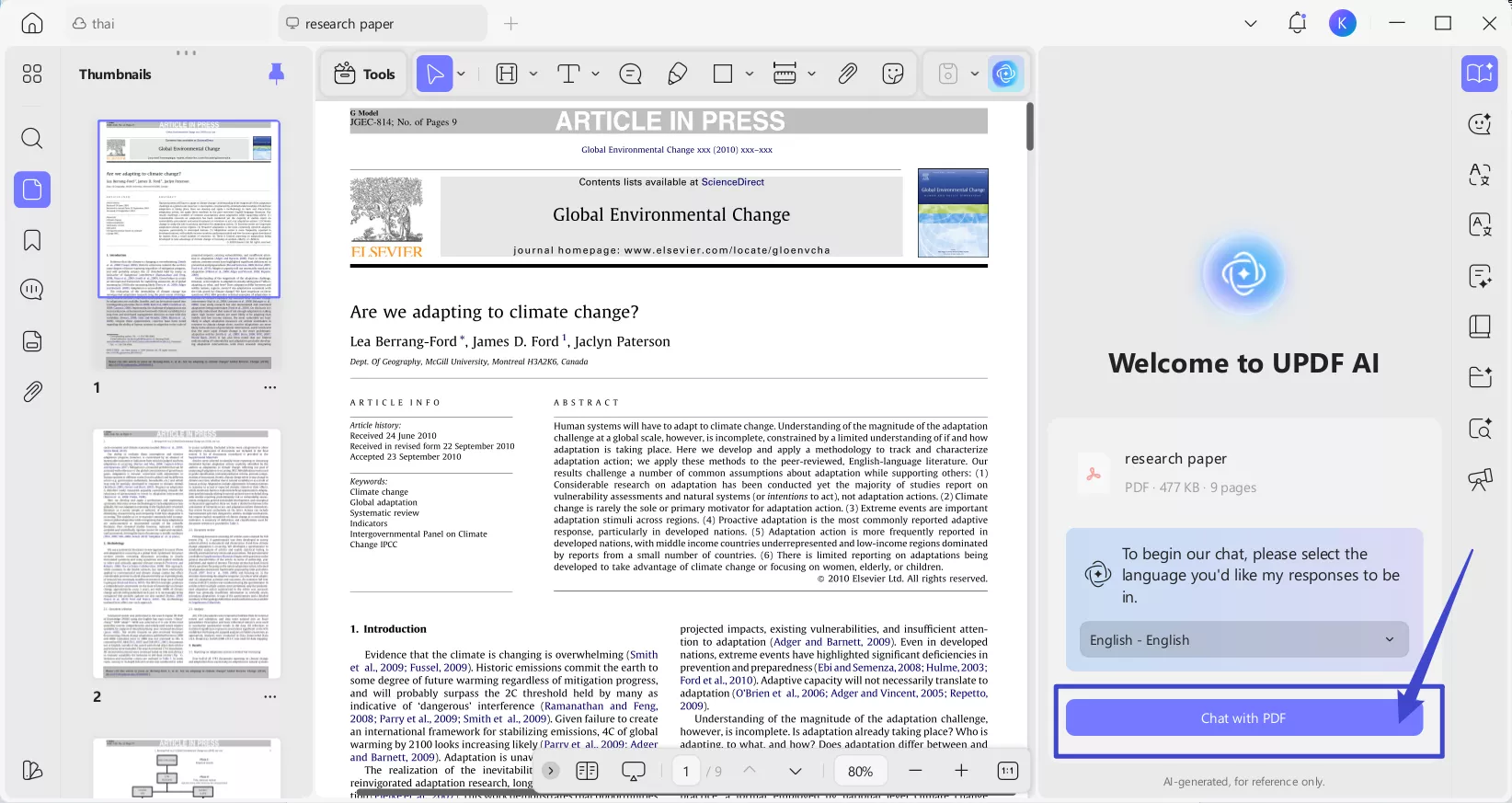Expand the measure tool dropdown arrow

(811, 74)
